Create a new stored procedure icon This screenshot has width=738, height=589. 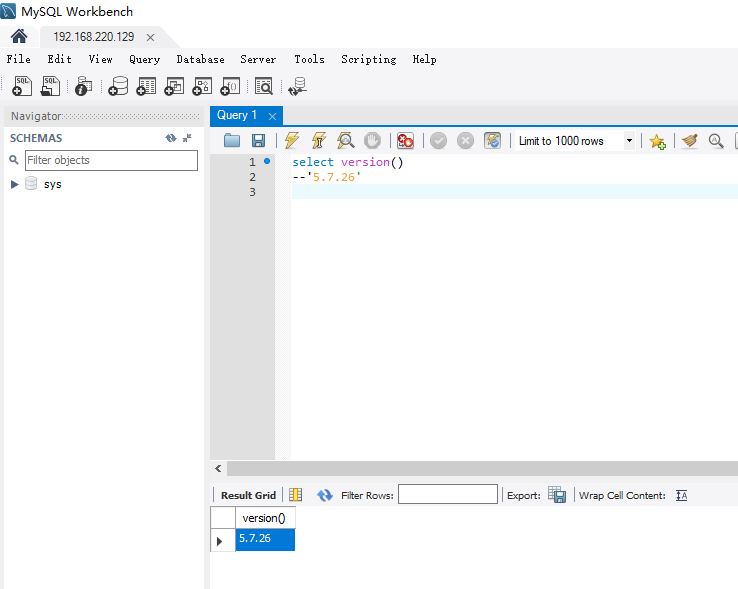202,86
